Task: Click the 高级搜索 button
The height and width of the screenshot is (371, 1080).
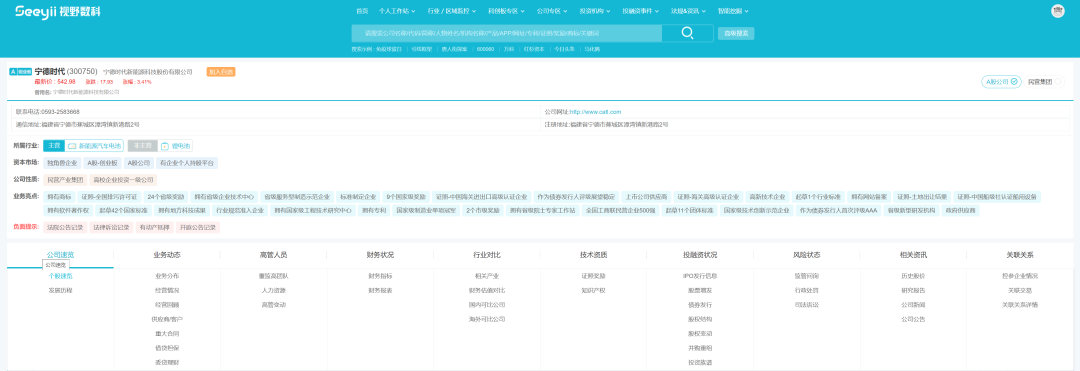Action: (x=736, y=33)
